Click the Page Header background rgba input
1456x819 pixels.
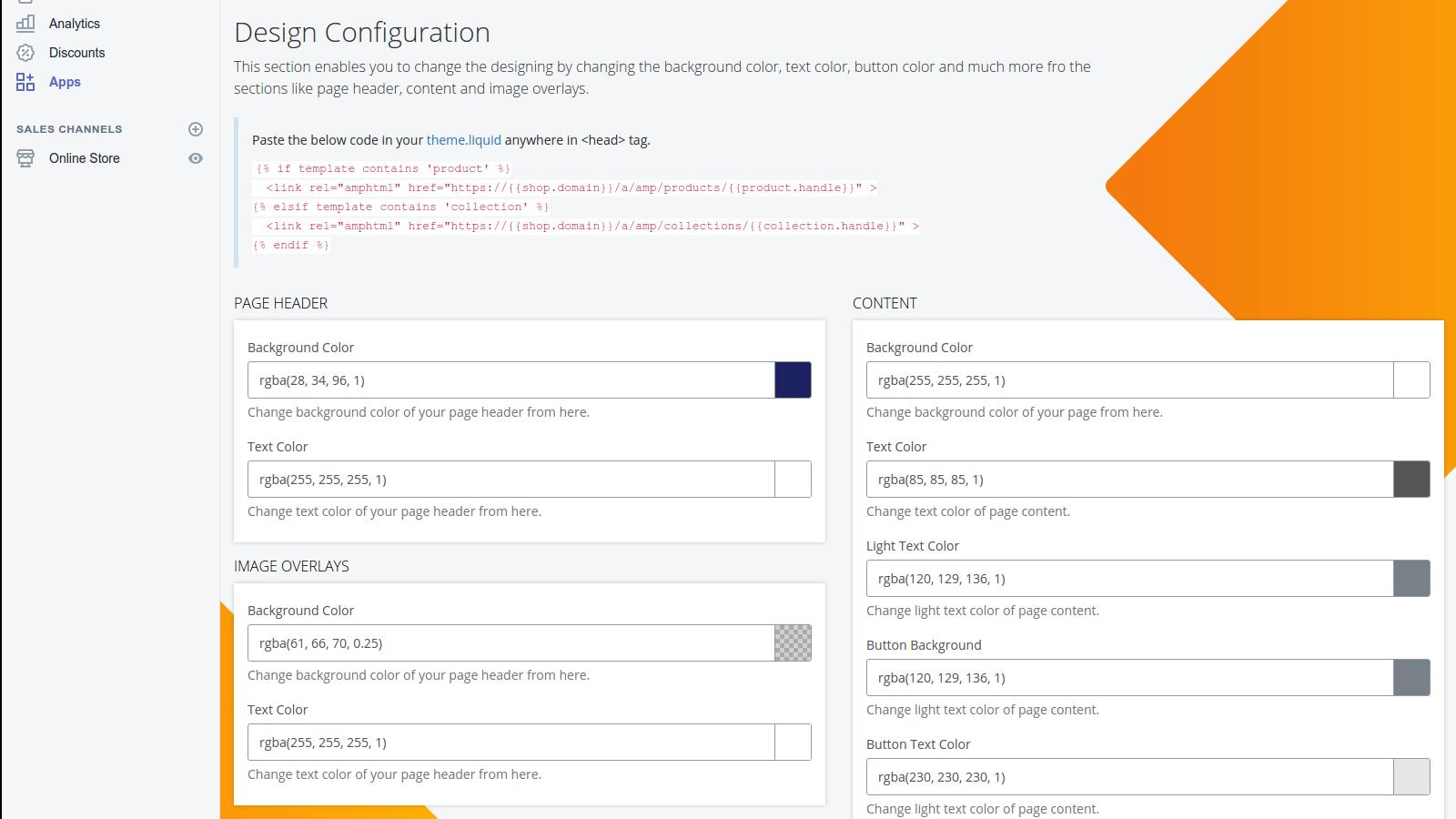[510, 379]
